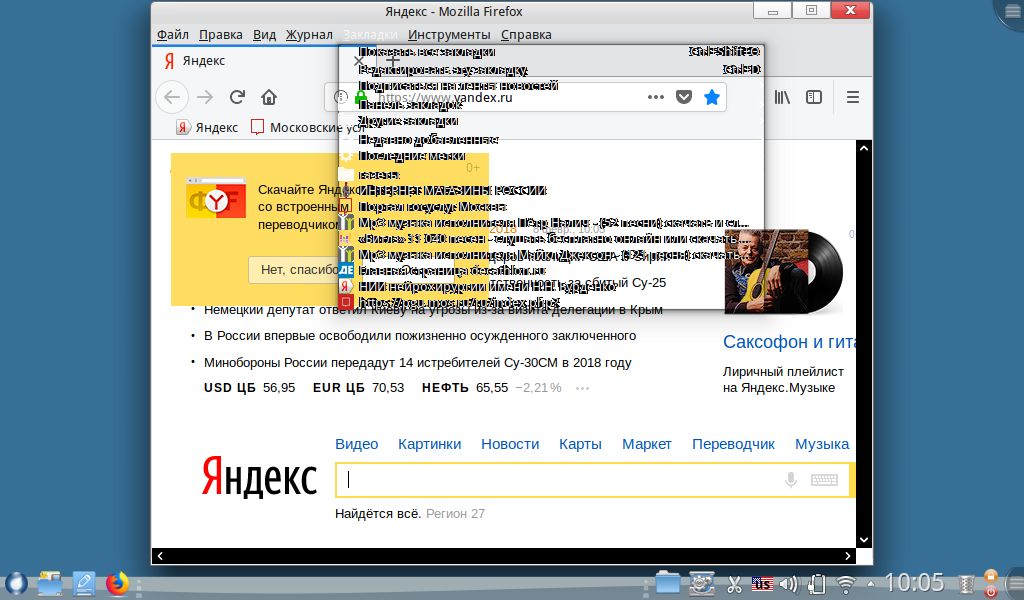Expand hidden system tray icons arrow
Viewport: 1024px width, 600px height.
coord(871,583)
